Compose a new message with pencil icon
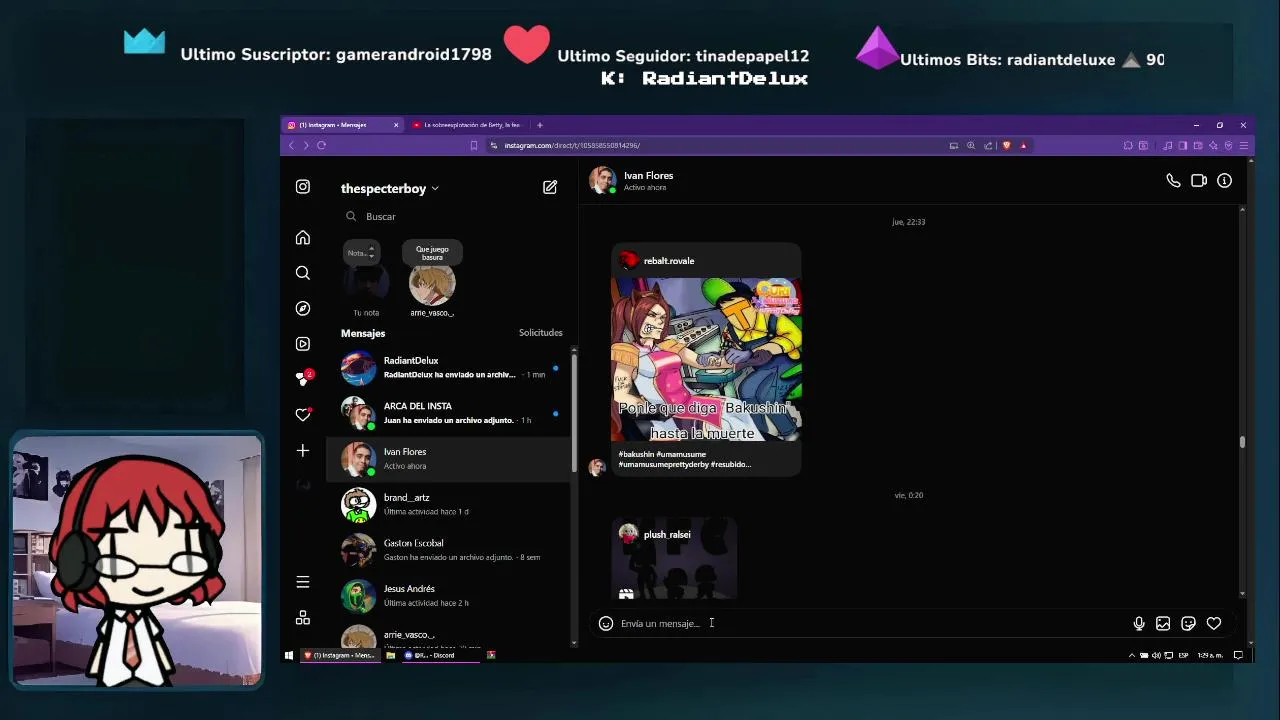 coord(550,187)
